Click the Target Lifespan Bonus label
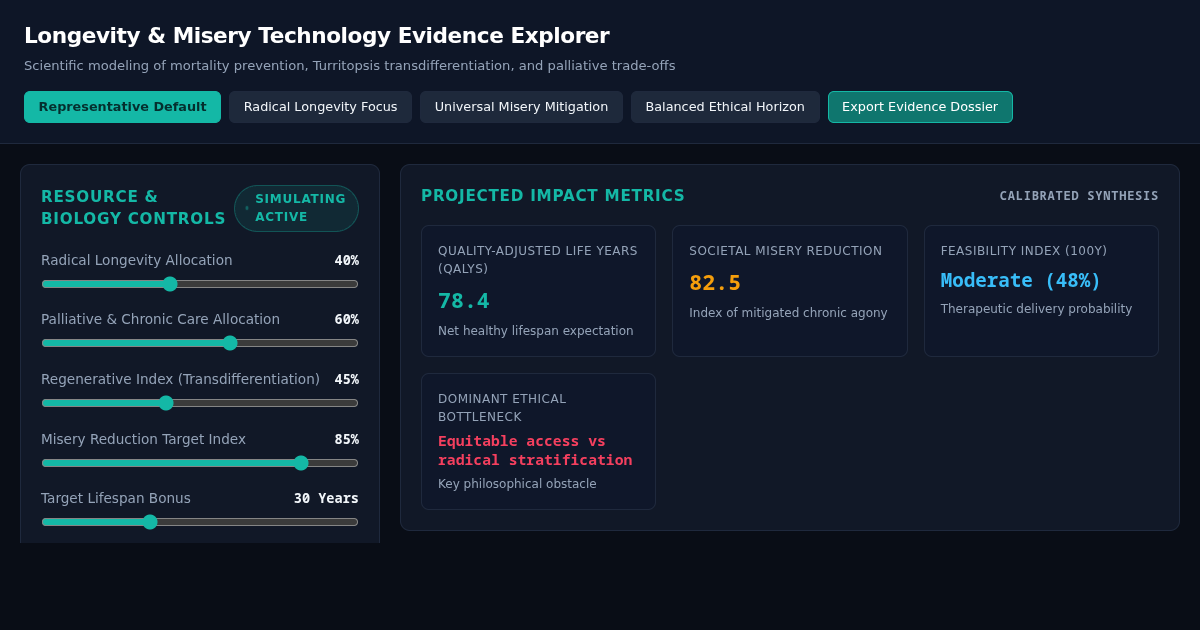 [116, 498]
